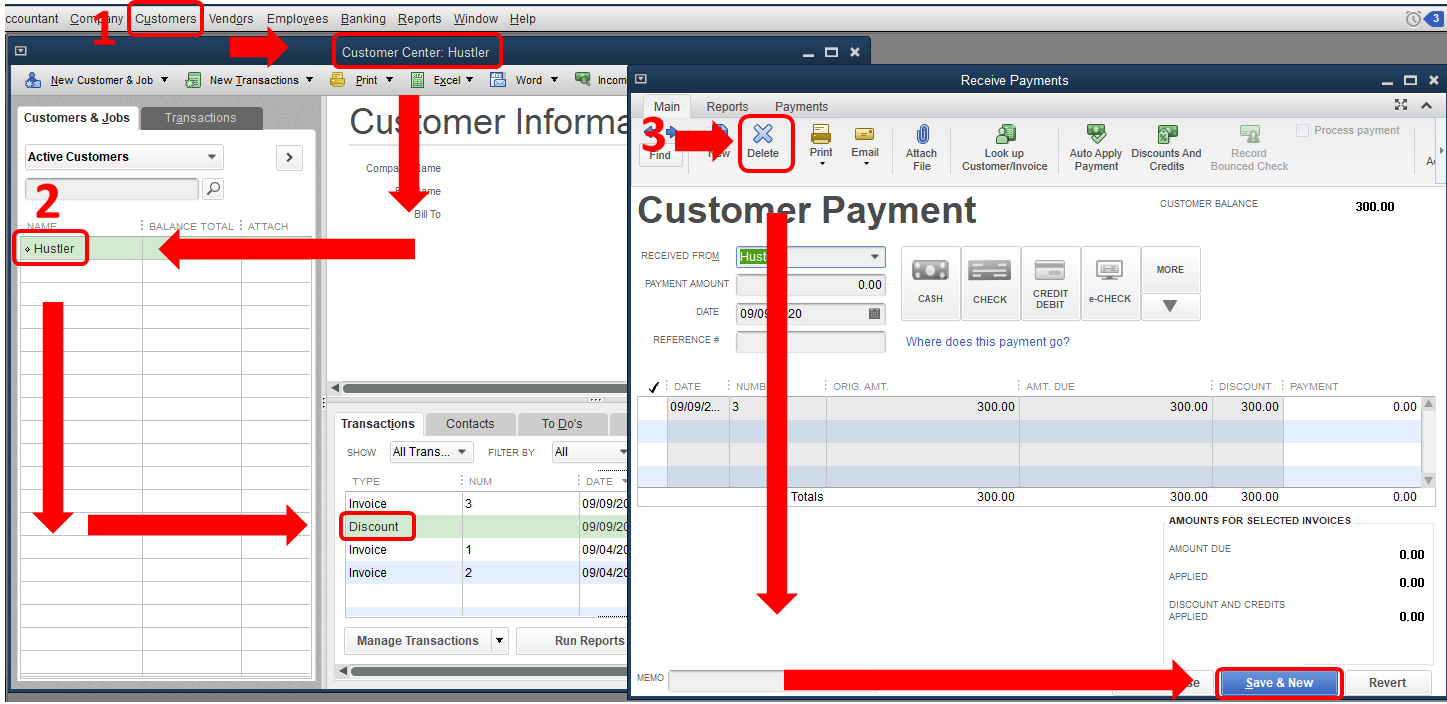This screenshot has height=704, width=1447.
Task: Click the Record Bounced Check icon
Action: [x=1248, y=146]
